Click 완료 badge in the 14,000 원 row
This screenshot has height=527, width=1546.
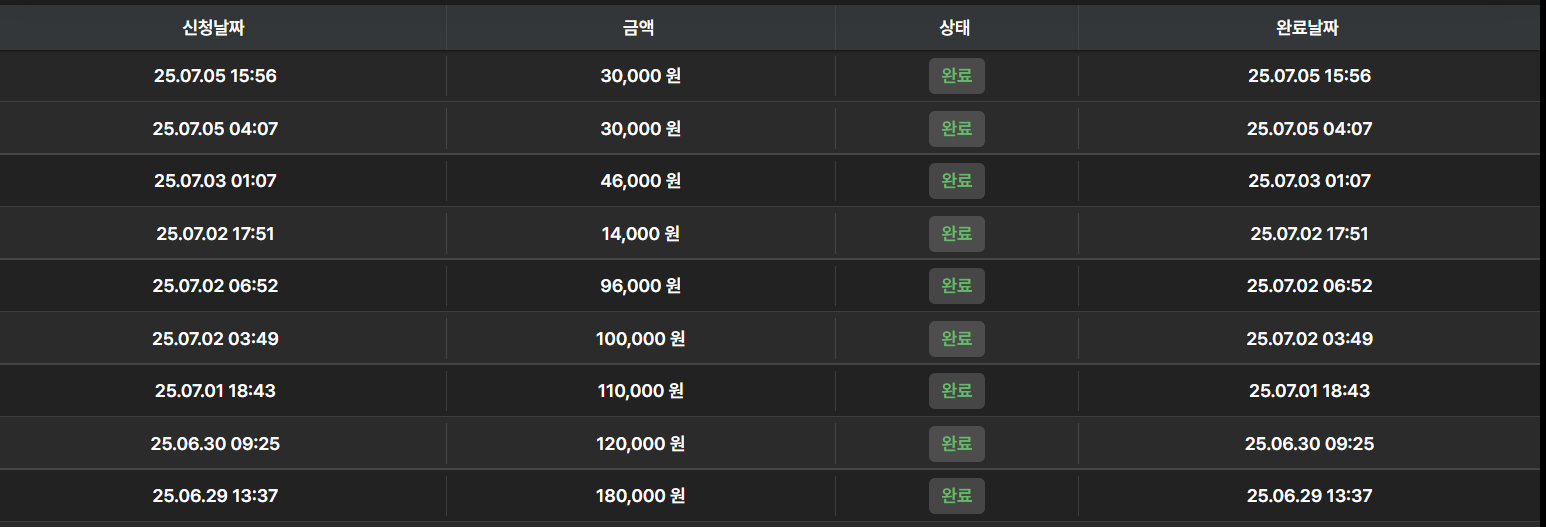tap(957, 234)
